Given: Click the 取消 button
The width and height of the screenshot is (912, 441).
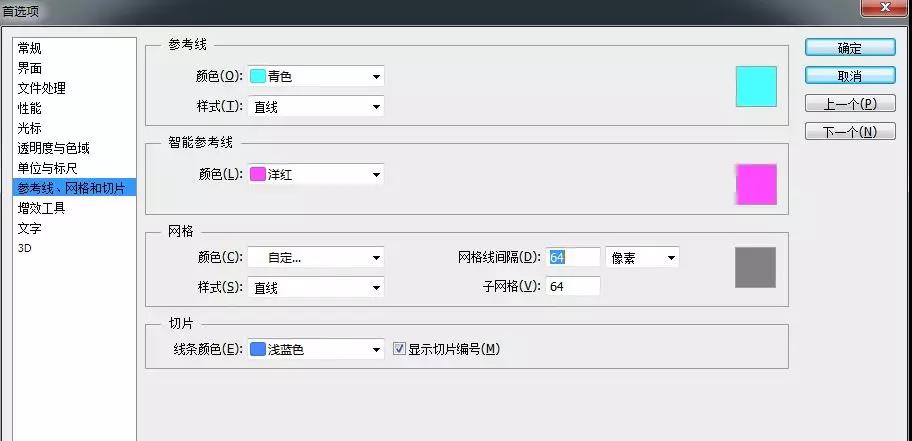Looking at the screenshot, I should (x=850, y=76).
